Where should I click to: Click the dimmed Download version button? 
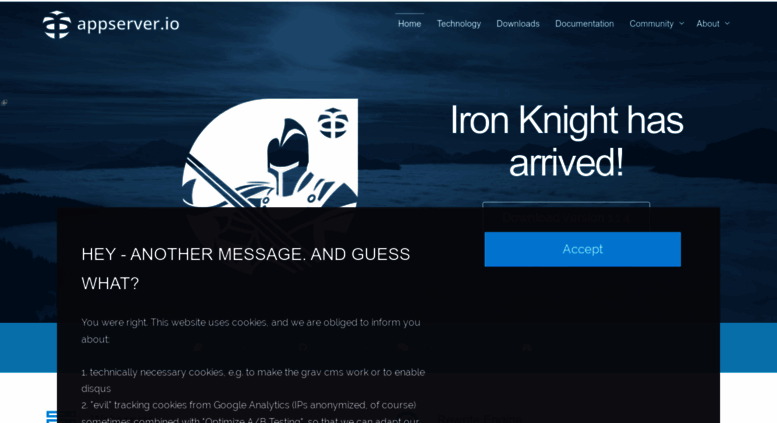tap(566, 217)
